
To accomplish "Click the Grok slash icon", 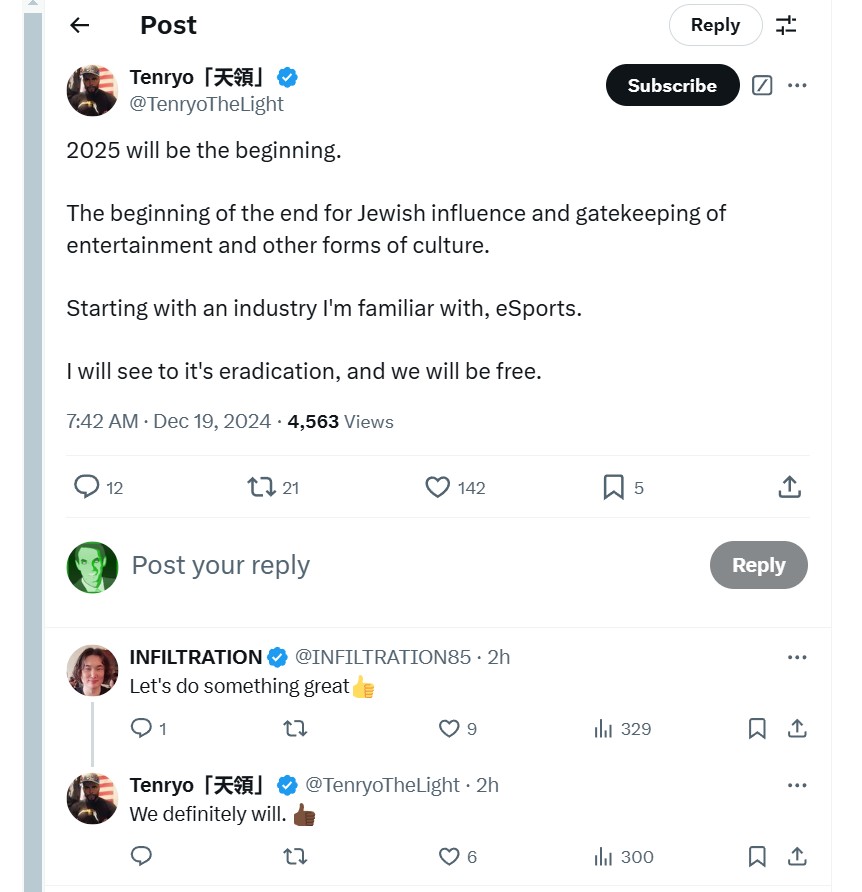I will click(x=762, y=86).
